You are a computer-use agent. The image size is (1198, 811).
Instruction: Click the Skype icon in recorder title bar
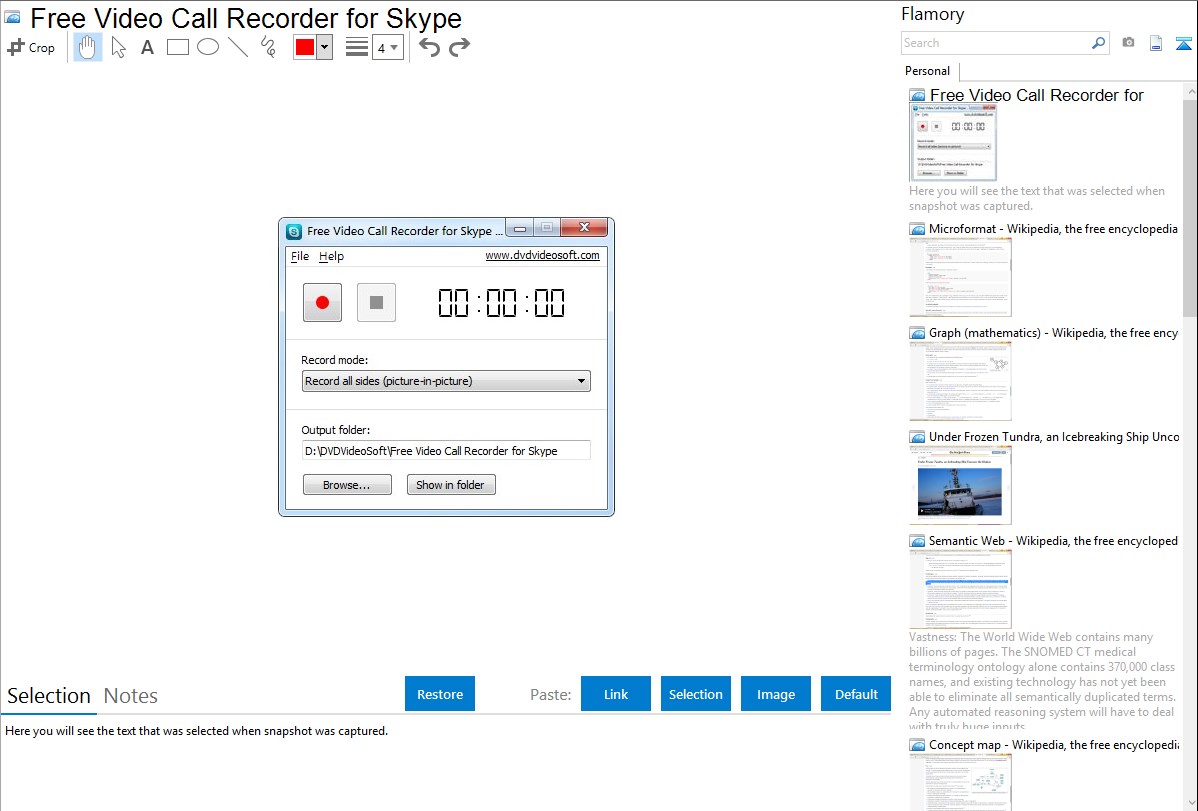294,231
